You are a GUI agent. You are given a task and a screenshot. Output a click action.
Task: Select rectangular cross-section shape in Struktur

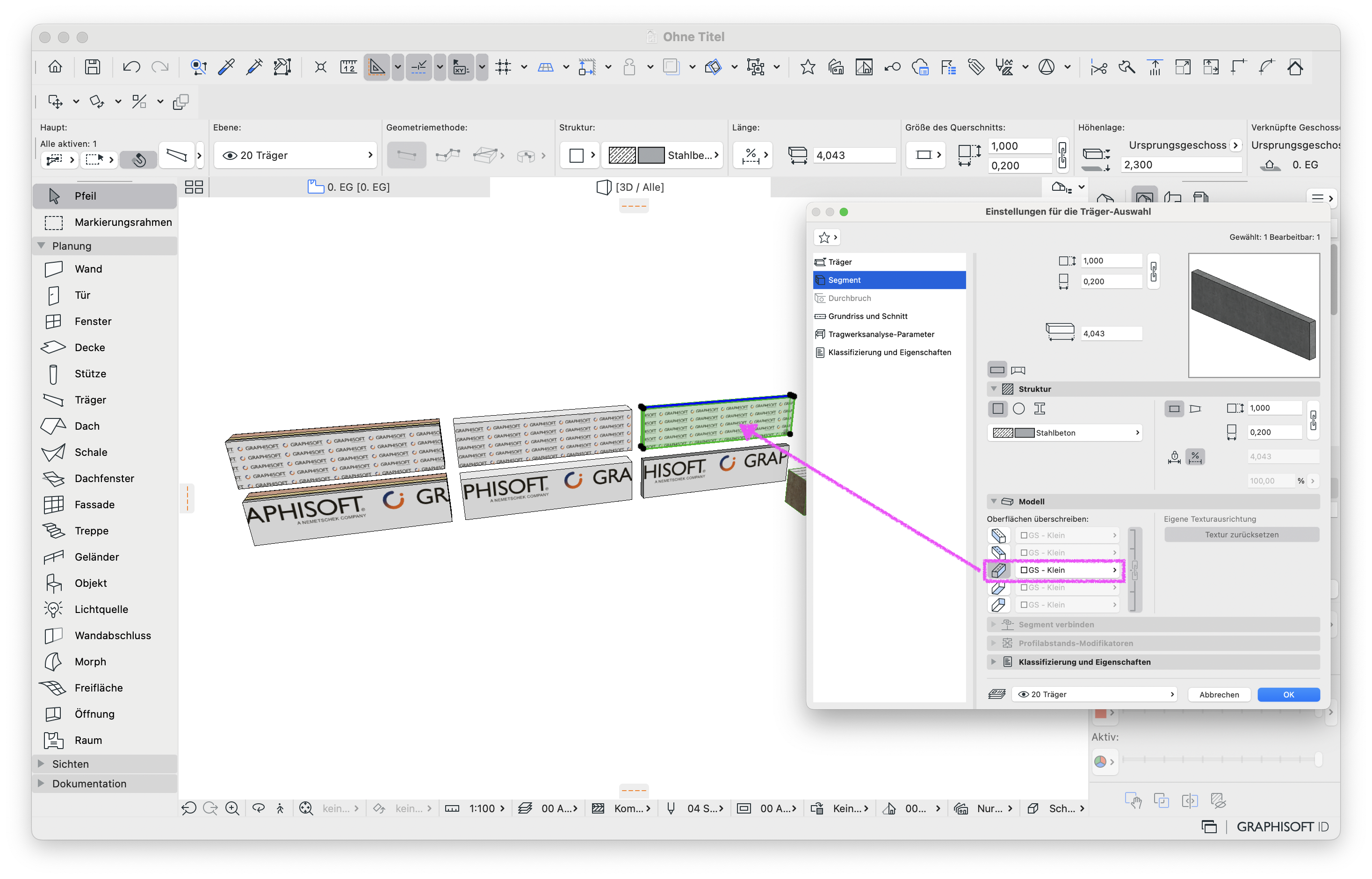tap(997, 409)
